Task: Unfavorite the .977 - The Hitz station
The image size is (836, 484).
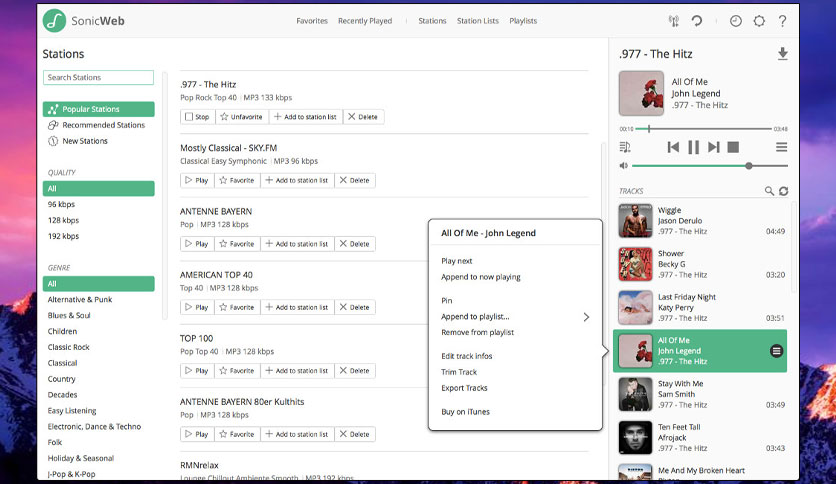Action: [x=242, y=117]
